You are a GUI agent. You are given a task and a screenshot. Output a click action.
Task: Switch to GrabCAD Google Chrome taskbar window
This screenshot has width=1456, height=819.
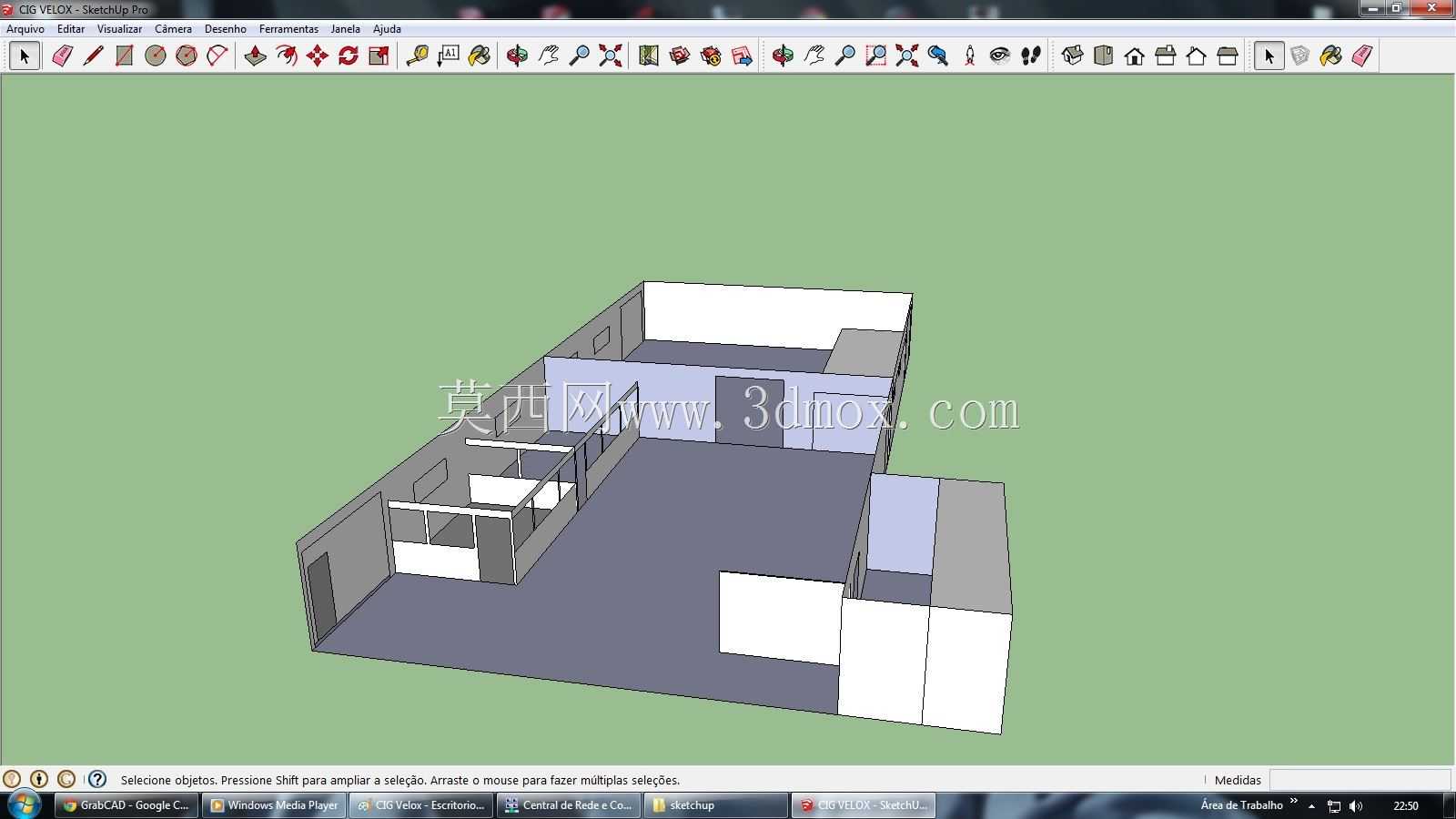(x=126, y=805)
